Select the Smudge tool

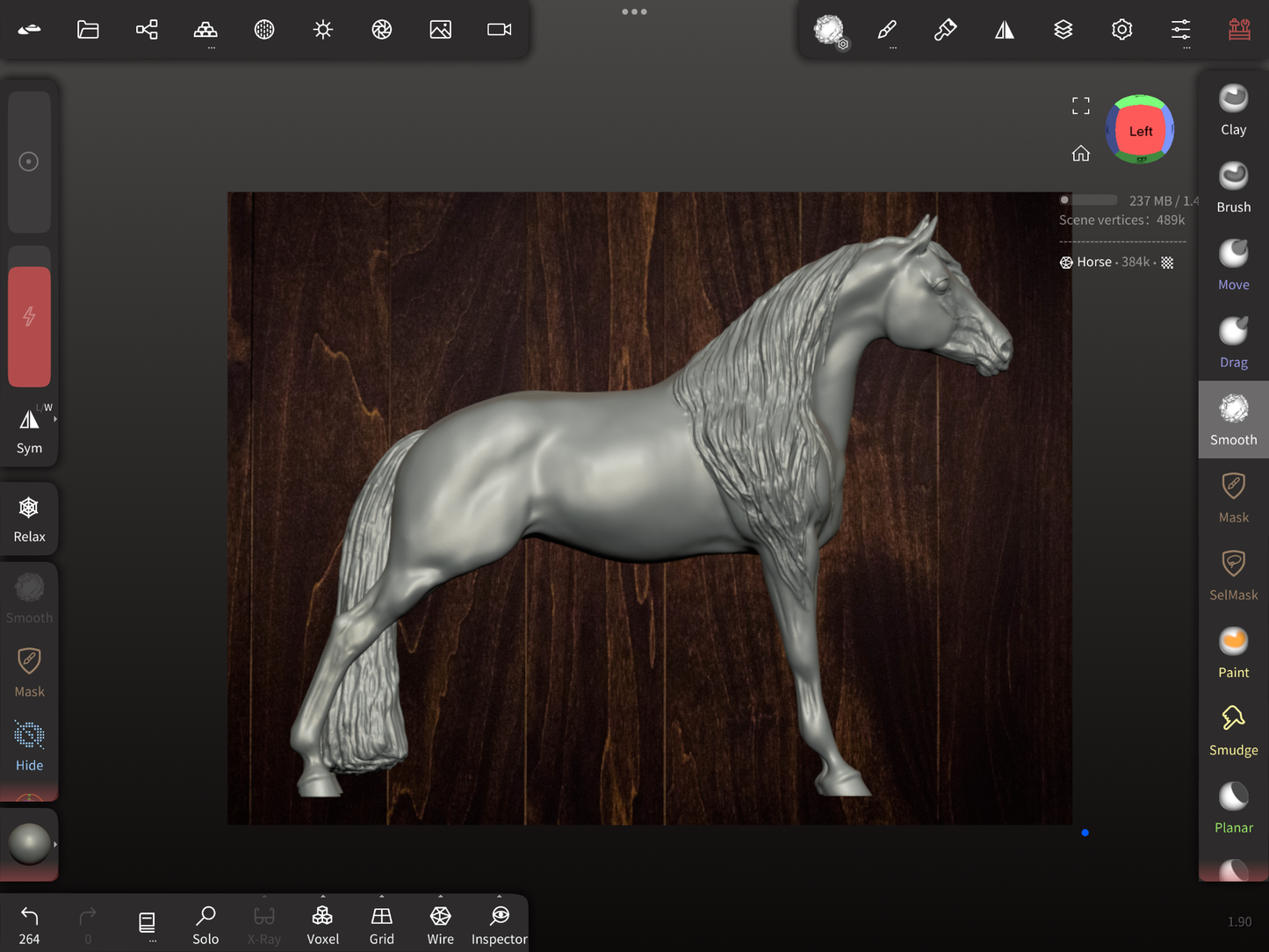(x=1233, y=730)
